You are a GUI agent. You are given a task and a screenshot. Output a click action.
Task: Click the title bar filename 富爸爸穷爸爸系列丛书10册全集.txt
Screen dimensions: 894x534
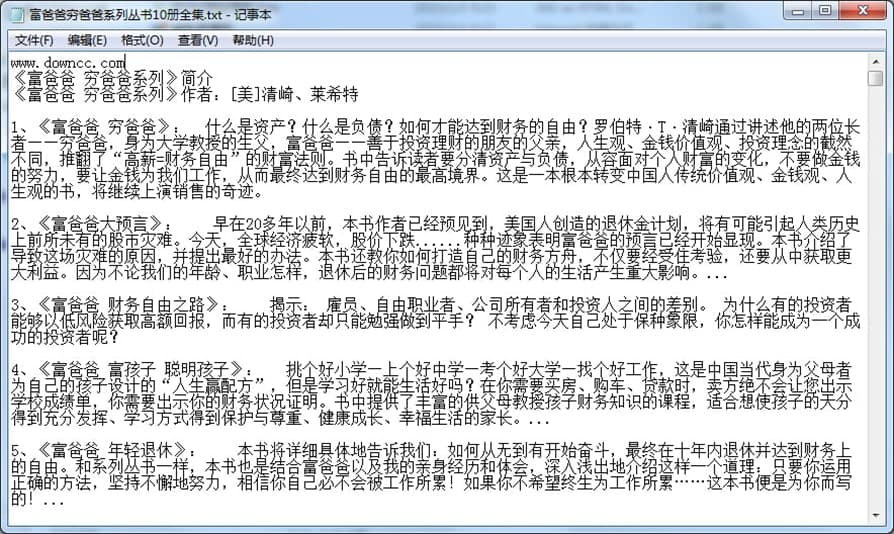pyautogui.click(x=126, y=15)
